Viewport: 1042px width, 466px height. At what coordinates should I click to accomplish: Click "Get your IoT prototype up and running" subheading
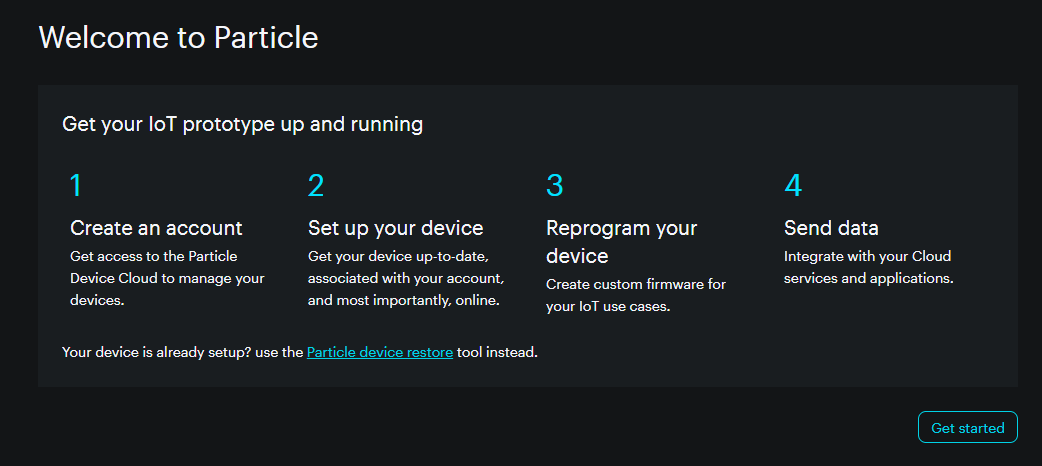(x=242, y=124)
